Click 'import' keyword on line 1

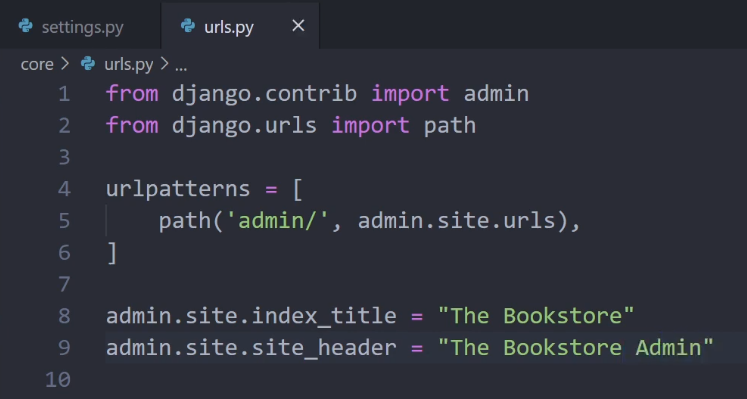click(410, 93)
